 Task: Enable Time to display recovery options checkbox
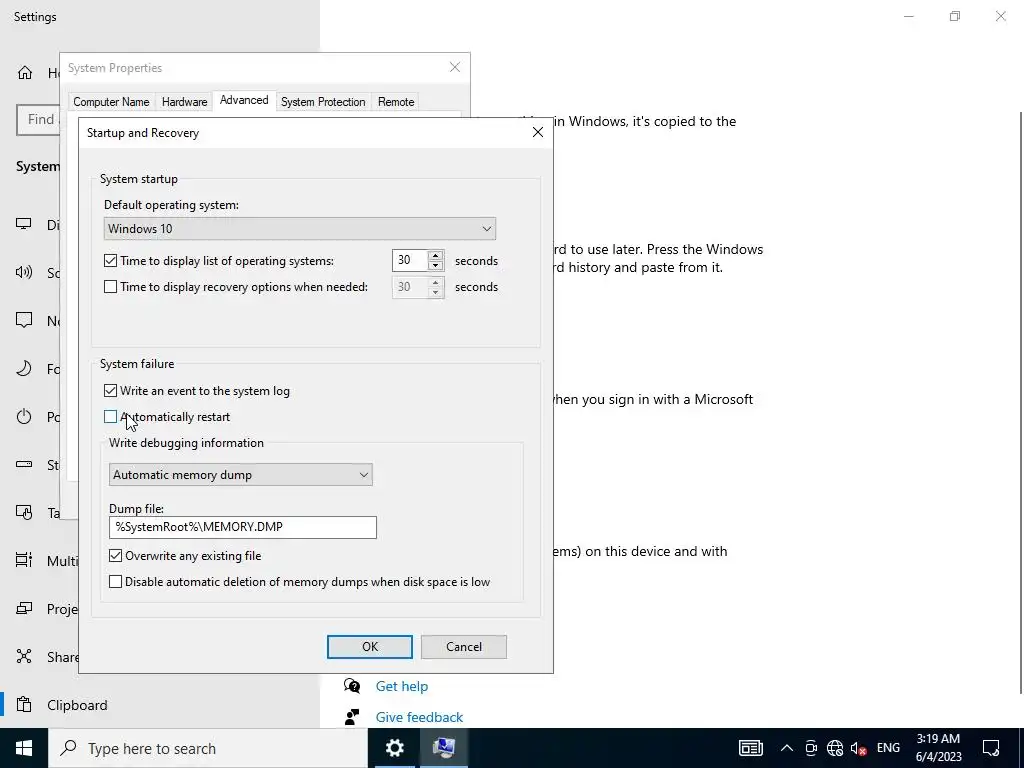(110, 287)
